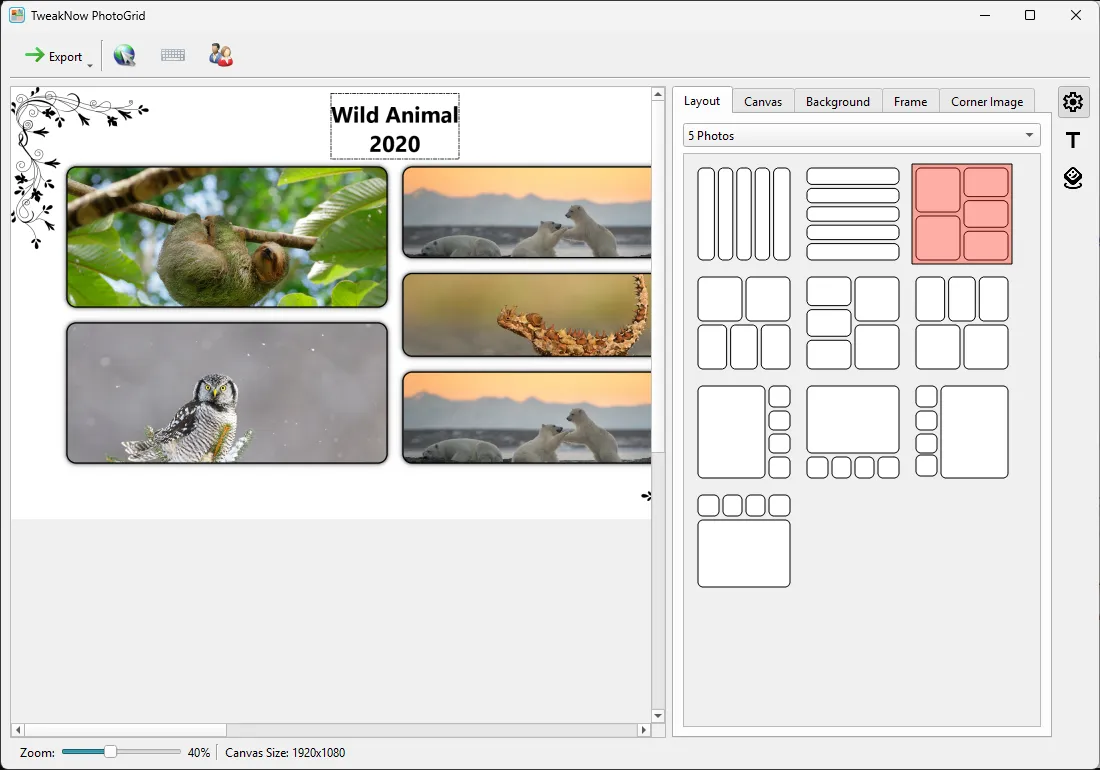Screen dimensions: 1100x770
Task: Open the Frame tab
Action: point(910,102)
